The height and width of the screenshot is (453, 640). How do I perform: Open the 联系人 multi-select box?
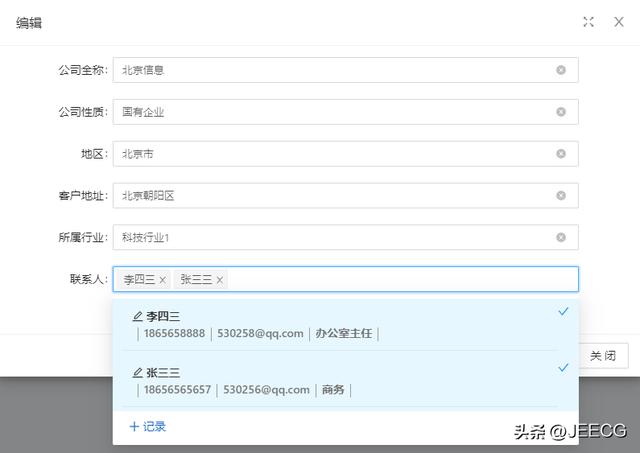400,280
